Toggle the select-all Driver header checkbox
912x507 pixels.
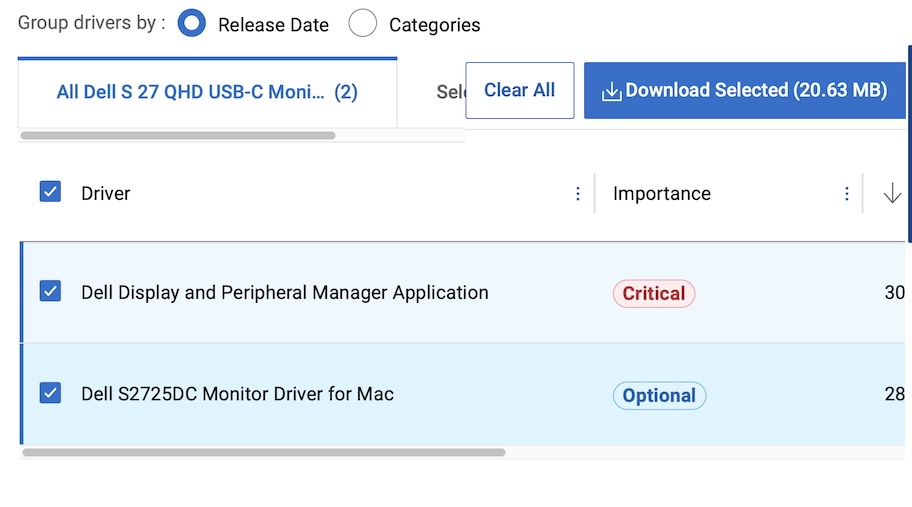(50, 191)
